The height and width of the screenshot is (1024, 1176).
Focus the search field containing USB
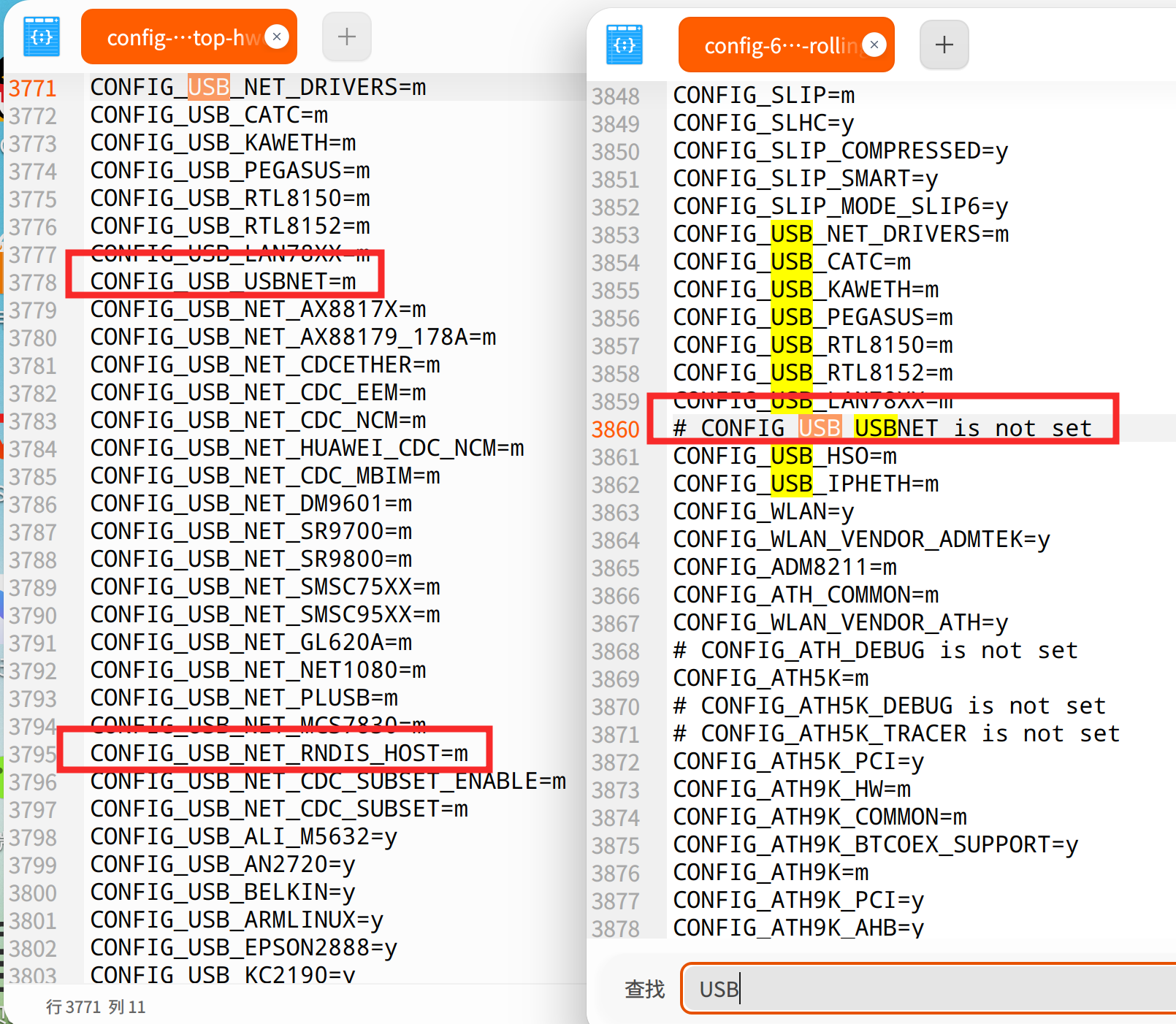click(929, 989)
